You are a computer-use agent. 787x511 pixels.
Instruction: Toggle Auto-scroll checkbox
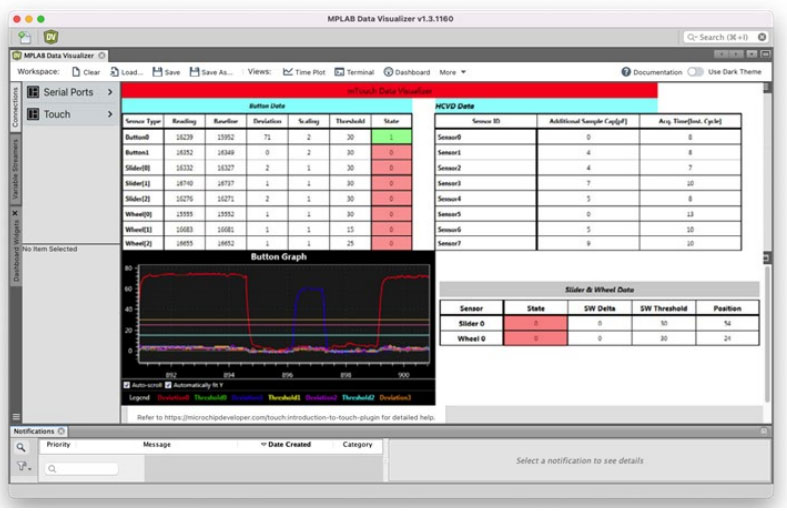127,385
